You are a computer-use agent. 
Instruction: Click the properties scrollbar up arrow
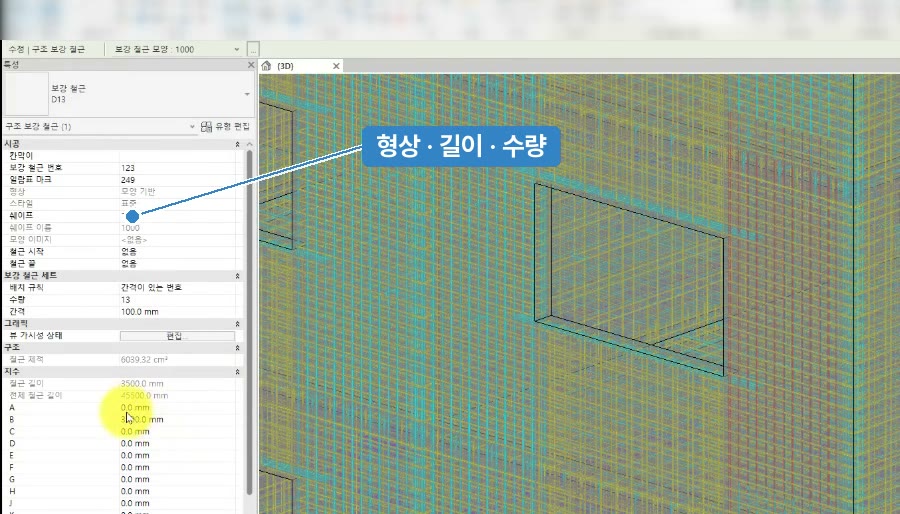tap(250, 144)
